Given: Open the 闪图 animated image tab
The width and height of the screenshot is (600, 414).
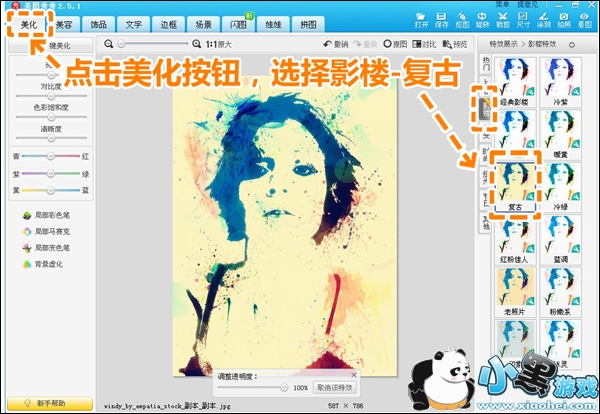Looking at the screenshot, I should [238, 25].
